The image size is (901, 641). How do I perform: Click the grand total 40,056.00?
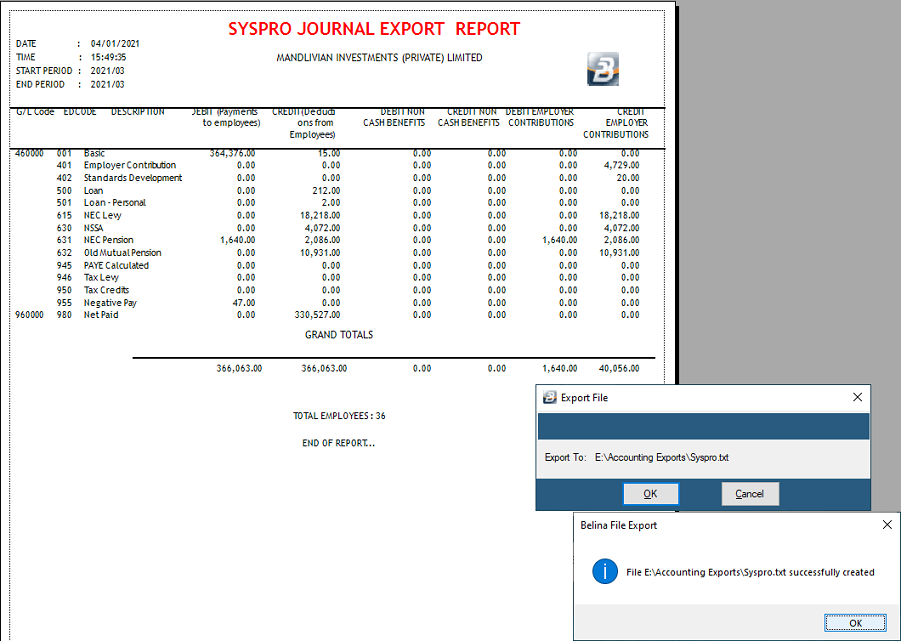tap(617, 369)
